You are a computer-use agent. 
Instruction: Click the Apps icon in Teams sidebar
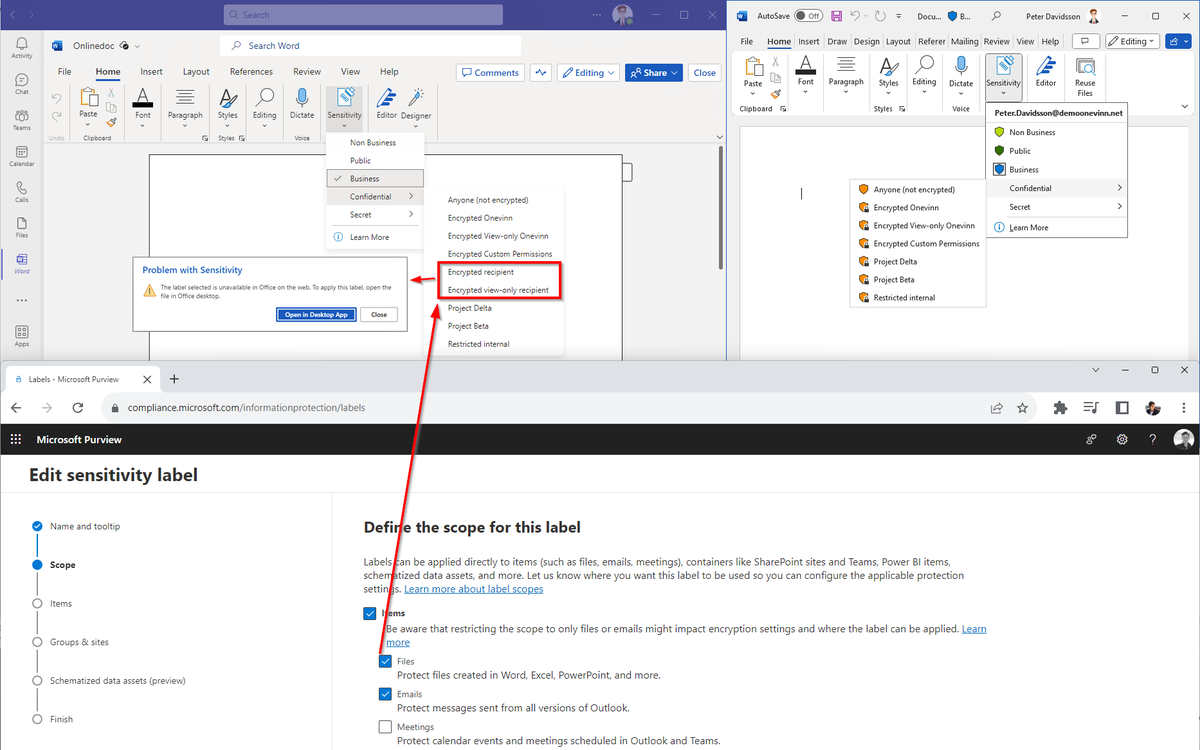[21, 332]
